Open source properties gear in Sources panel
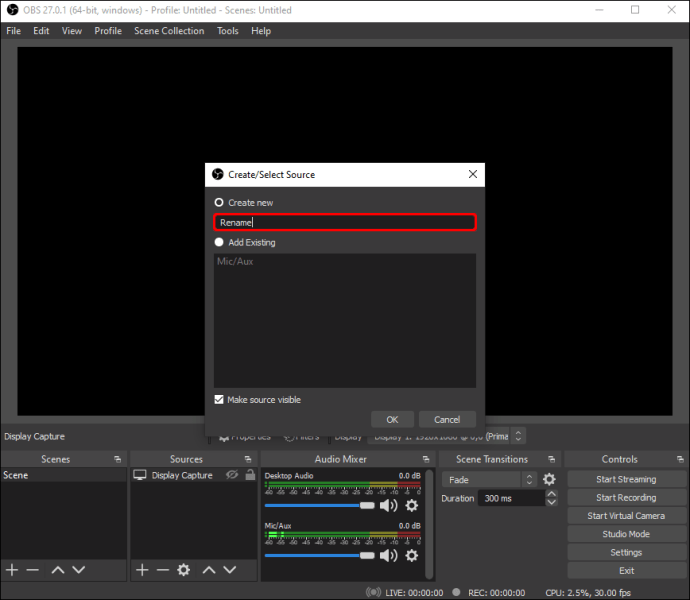This screenshot has width=690, height=600. coord(184,570)
